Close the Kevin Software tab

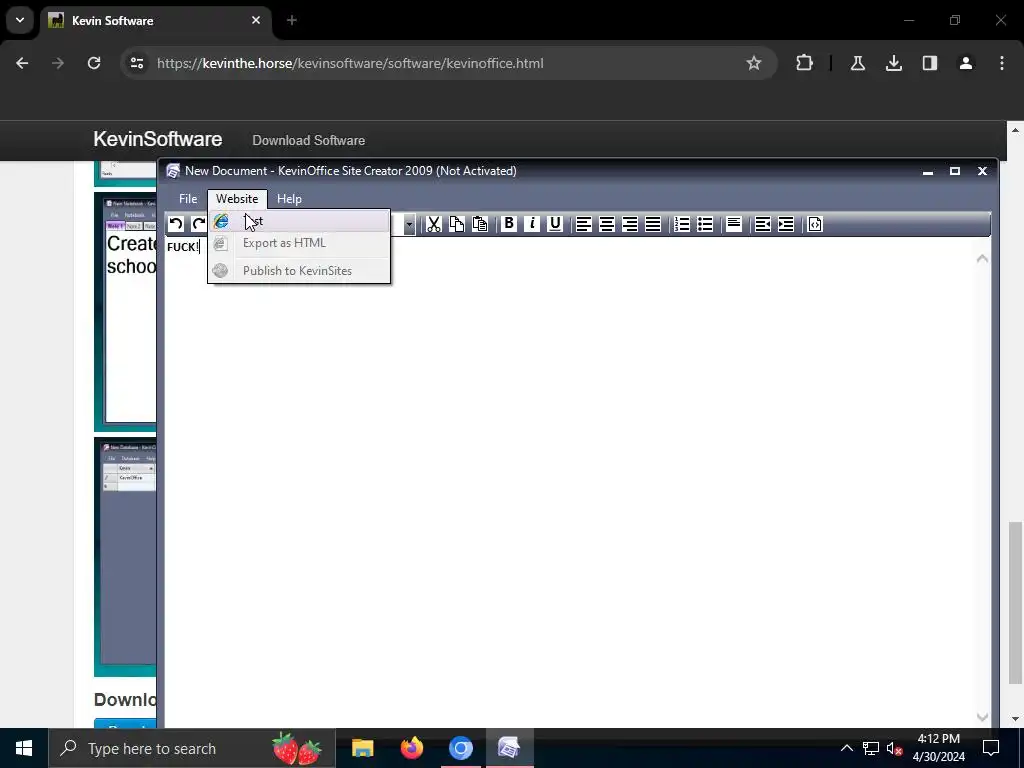tap(256, 20)
